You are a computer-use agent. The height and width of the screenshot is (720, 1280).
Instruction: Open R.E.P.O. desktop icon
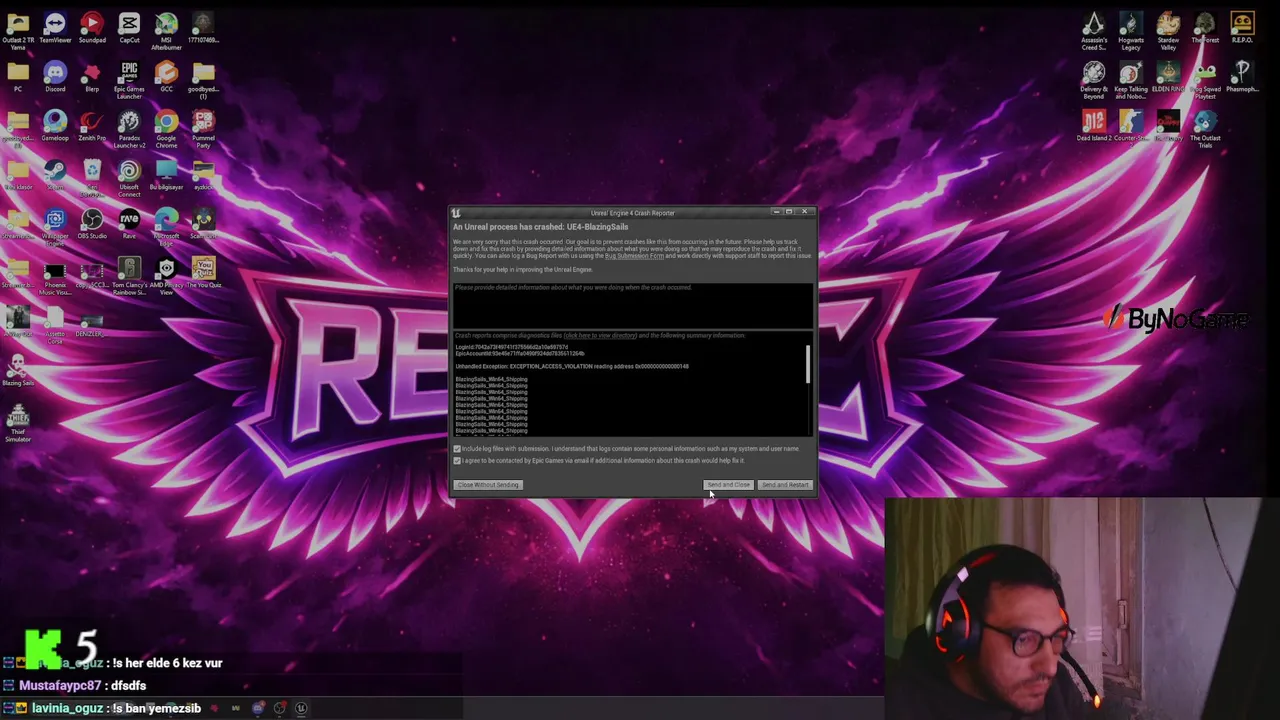point(1242,28)
